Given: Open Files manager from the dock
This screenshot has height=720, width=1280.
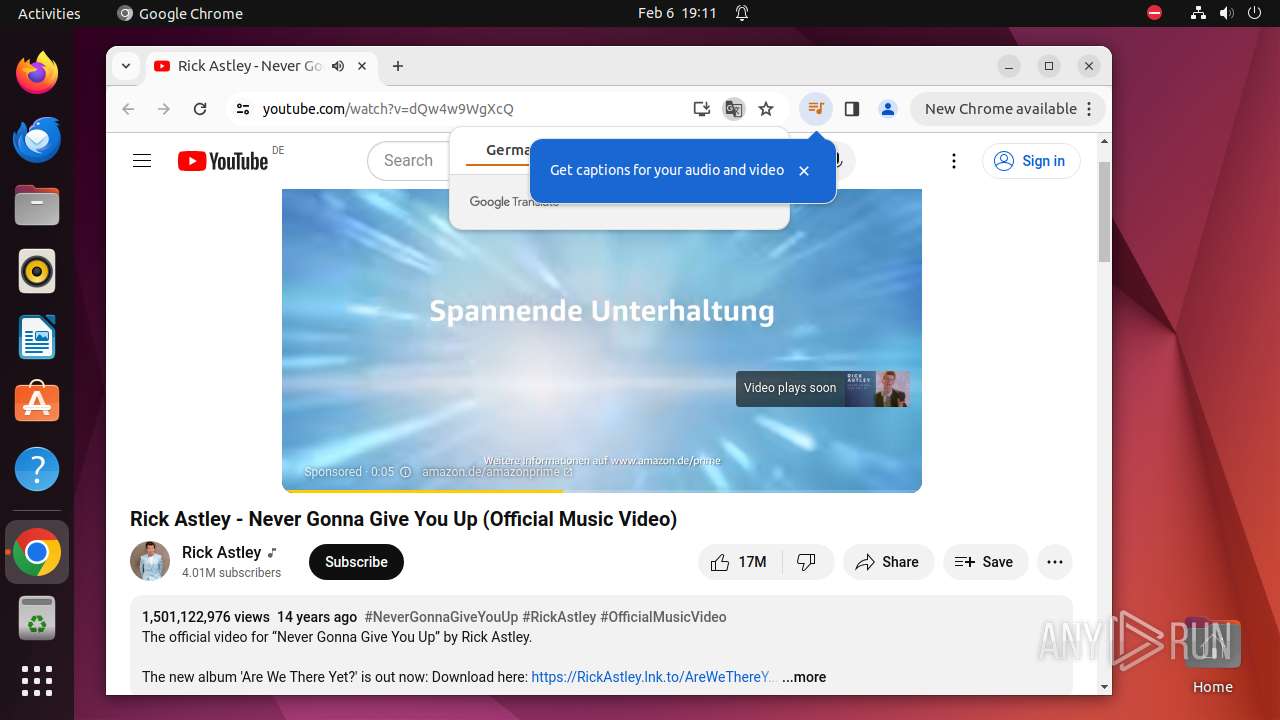Looking at the screenshot, I should [37, 205].
